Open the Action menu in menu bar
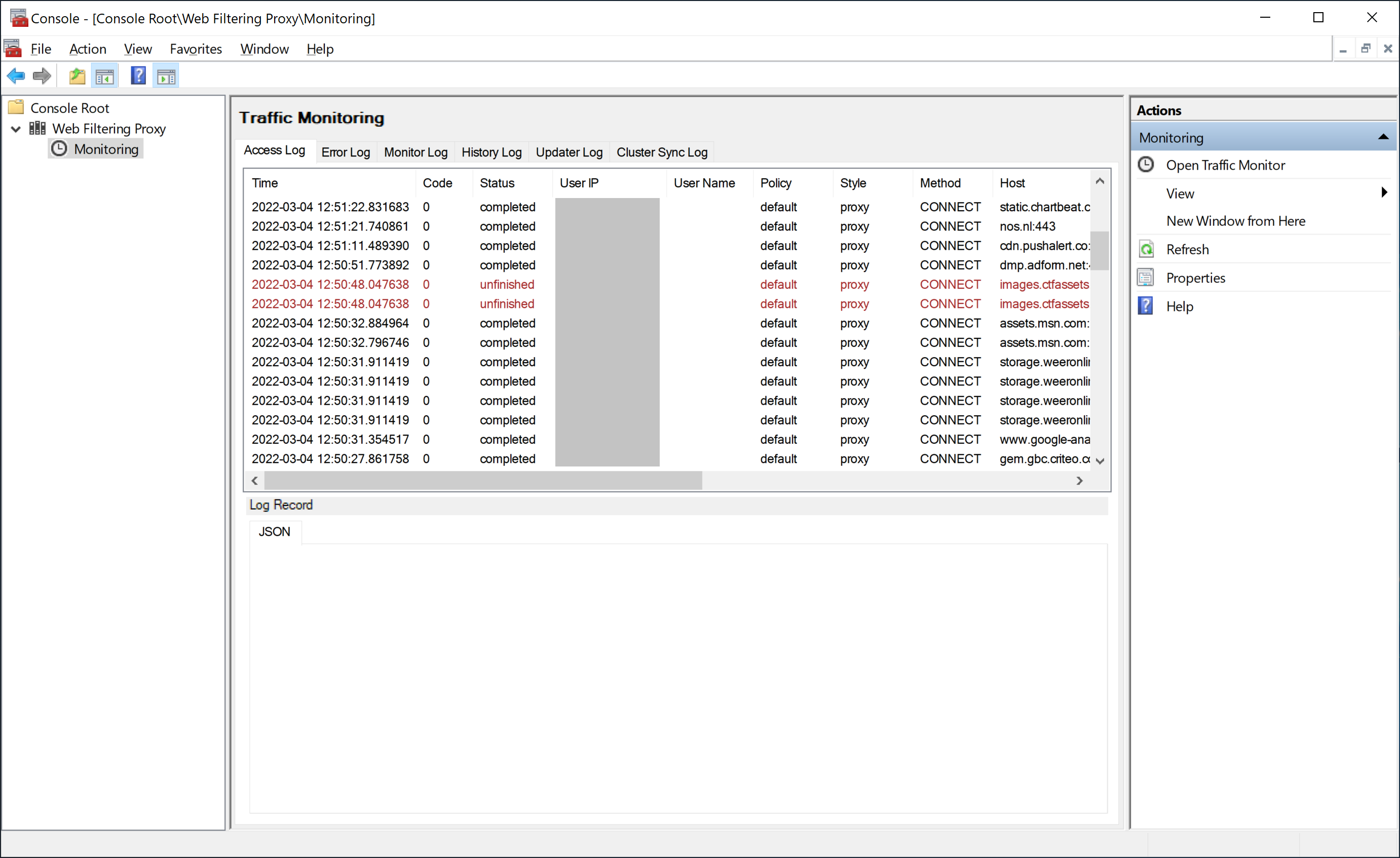The height and width of the screenshot is (858, 1400). pos(88,49)
